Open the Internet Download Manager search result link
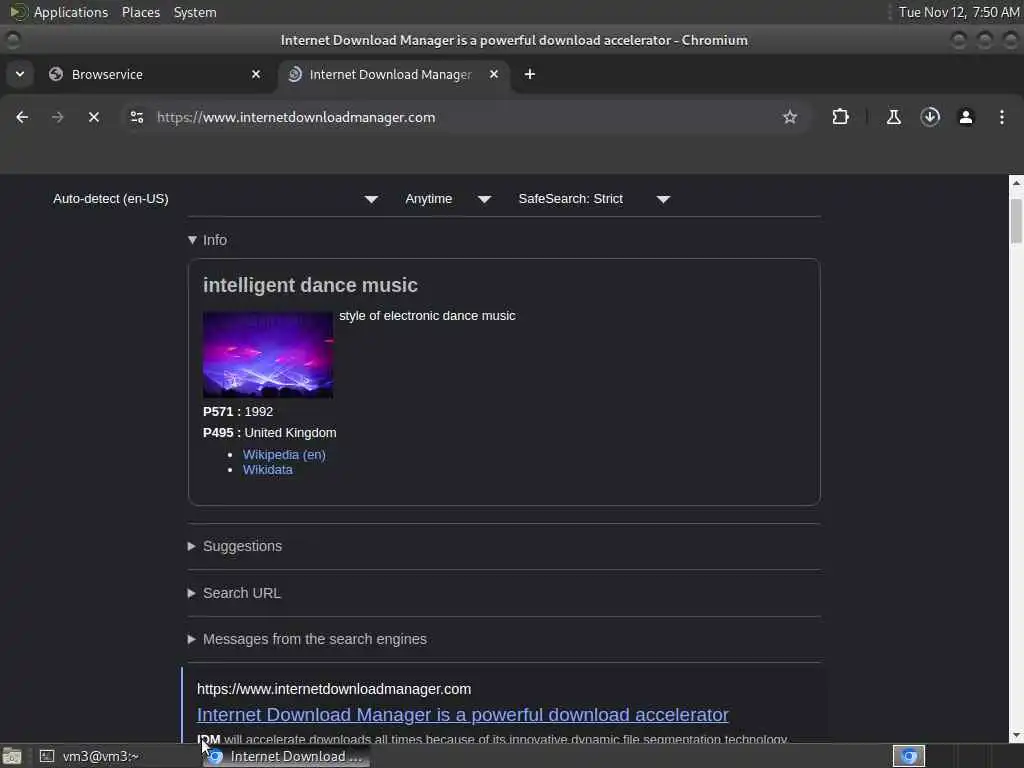Image resolution: width=1024 pixels, height=768 pixels. click(x=462, y=714)
